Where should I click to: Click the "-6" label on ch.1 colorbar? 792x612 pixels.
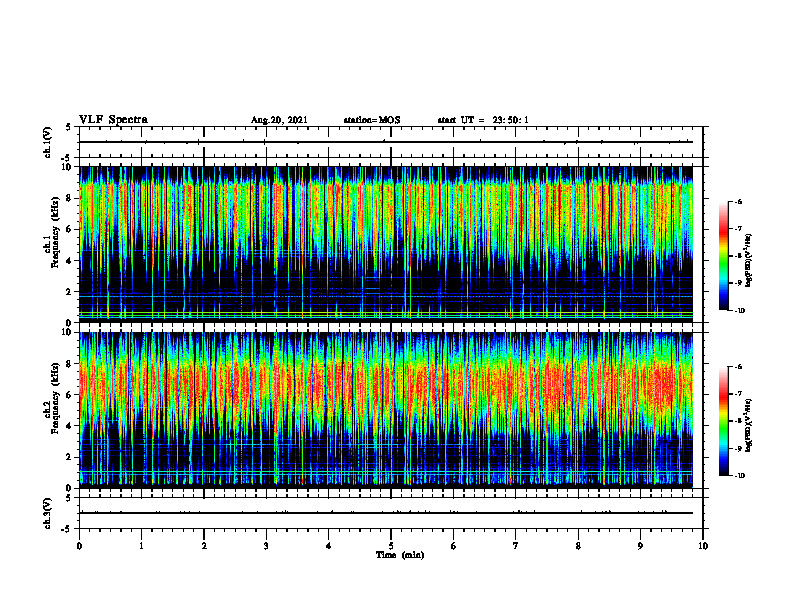(738, 201)
